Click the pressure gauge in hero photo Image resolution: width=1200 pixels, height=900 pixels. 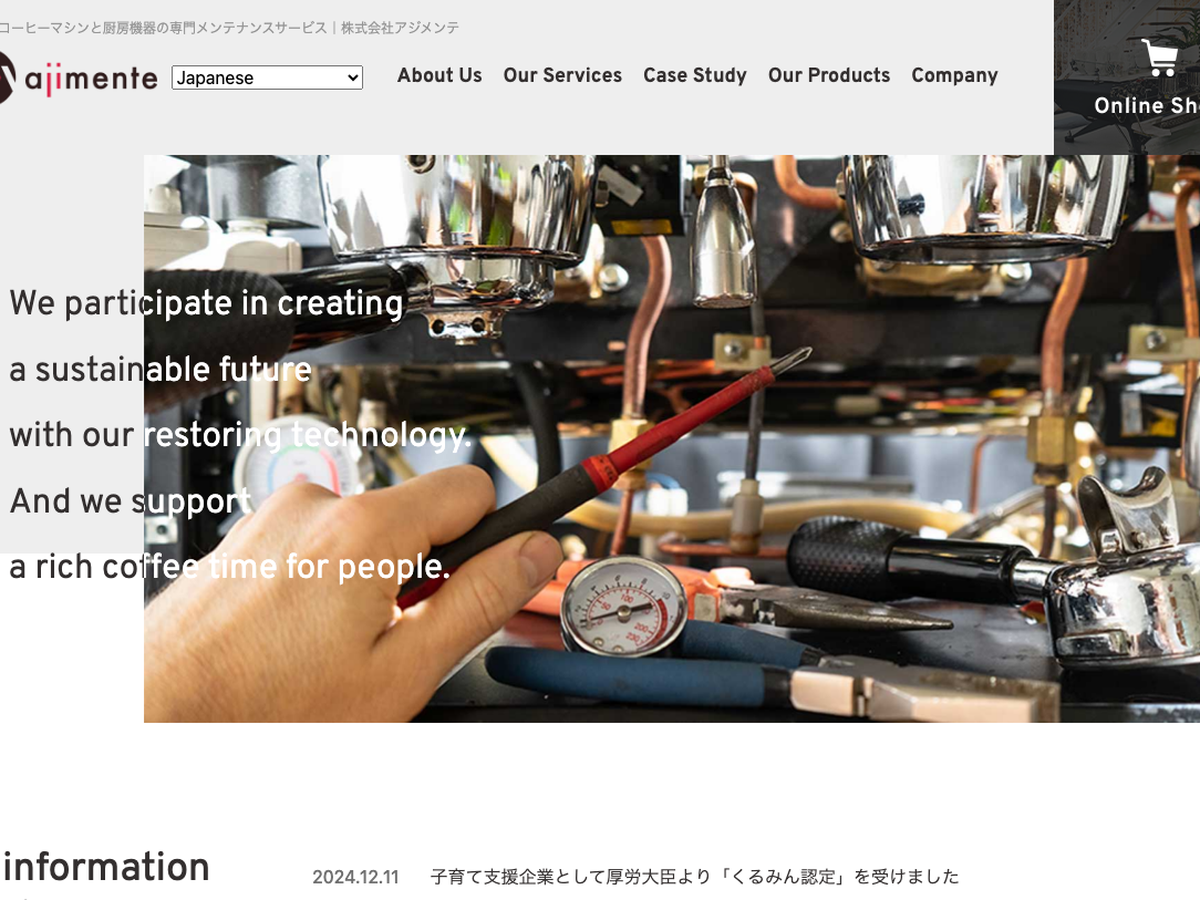(x=623, y=606)
